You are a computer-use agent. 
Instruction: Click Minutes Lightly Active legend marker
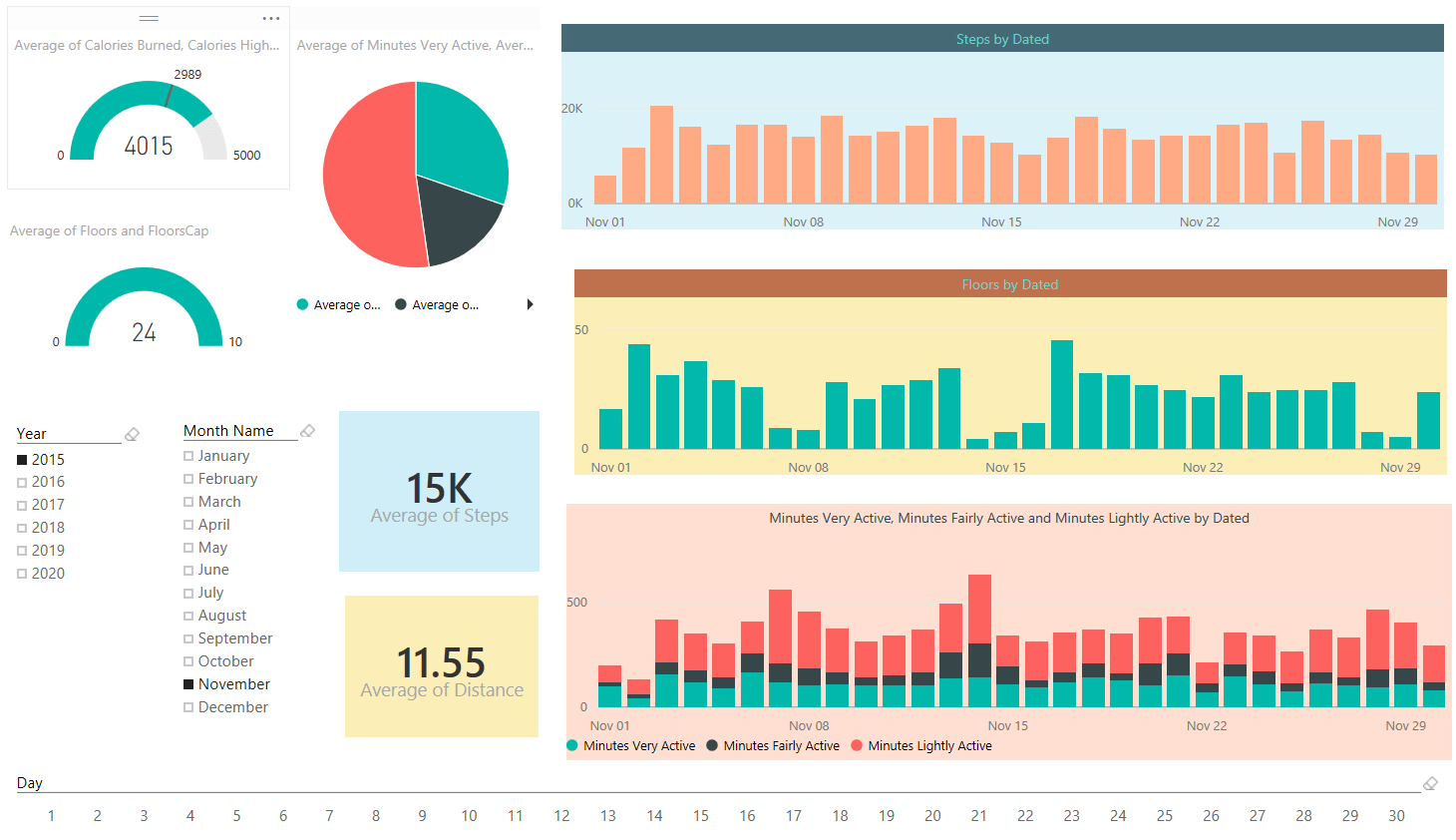pyautogui.click(x=857, y=745)
